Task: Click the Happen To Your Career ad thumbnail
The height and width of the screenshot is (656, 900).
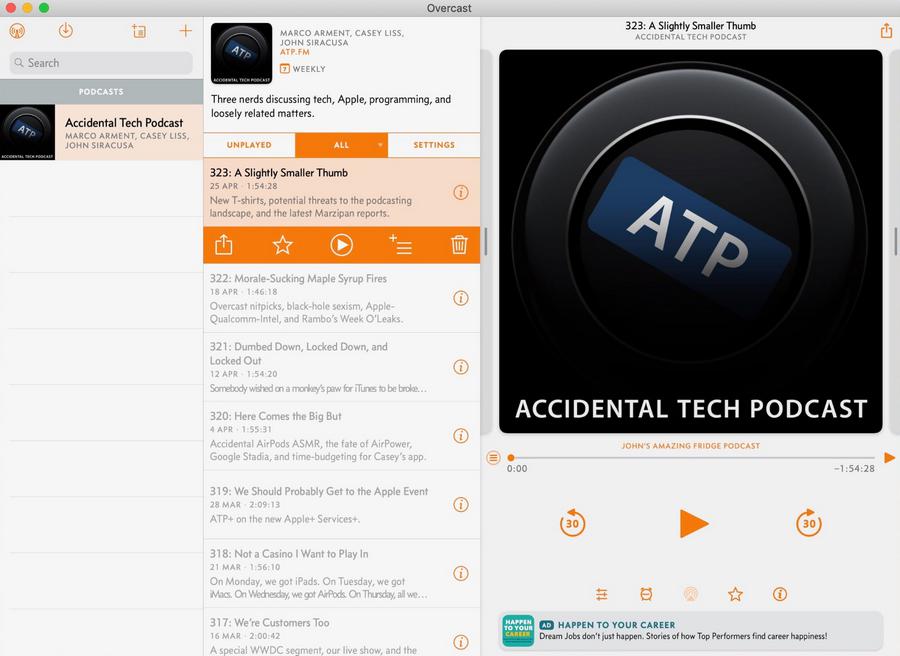Action: pos(518,631)
